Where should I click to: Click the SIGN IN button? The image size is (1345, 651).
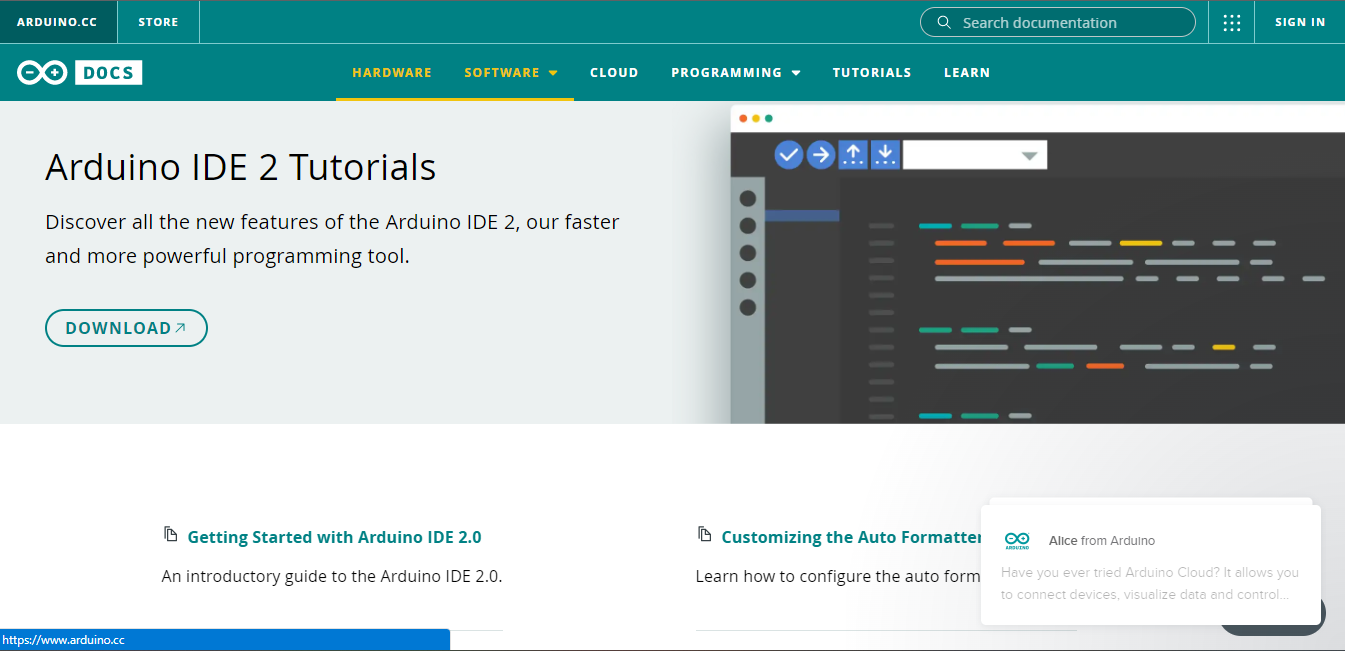(x=1300, y=22)
